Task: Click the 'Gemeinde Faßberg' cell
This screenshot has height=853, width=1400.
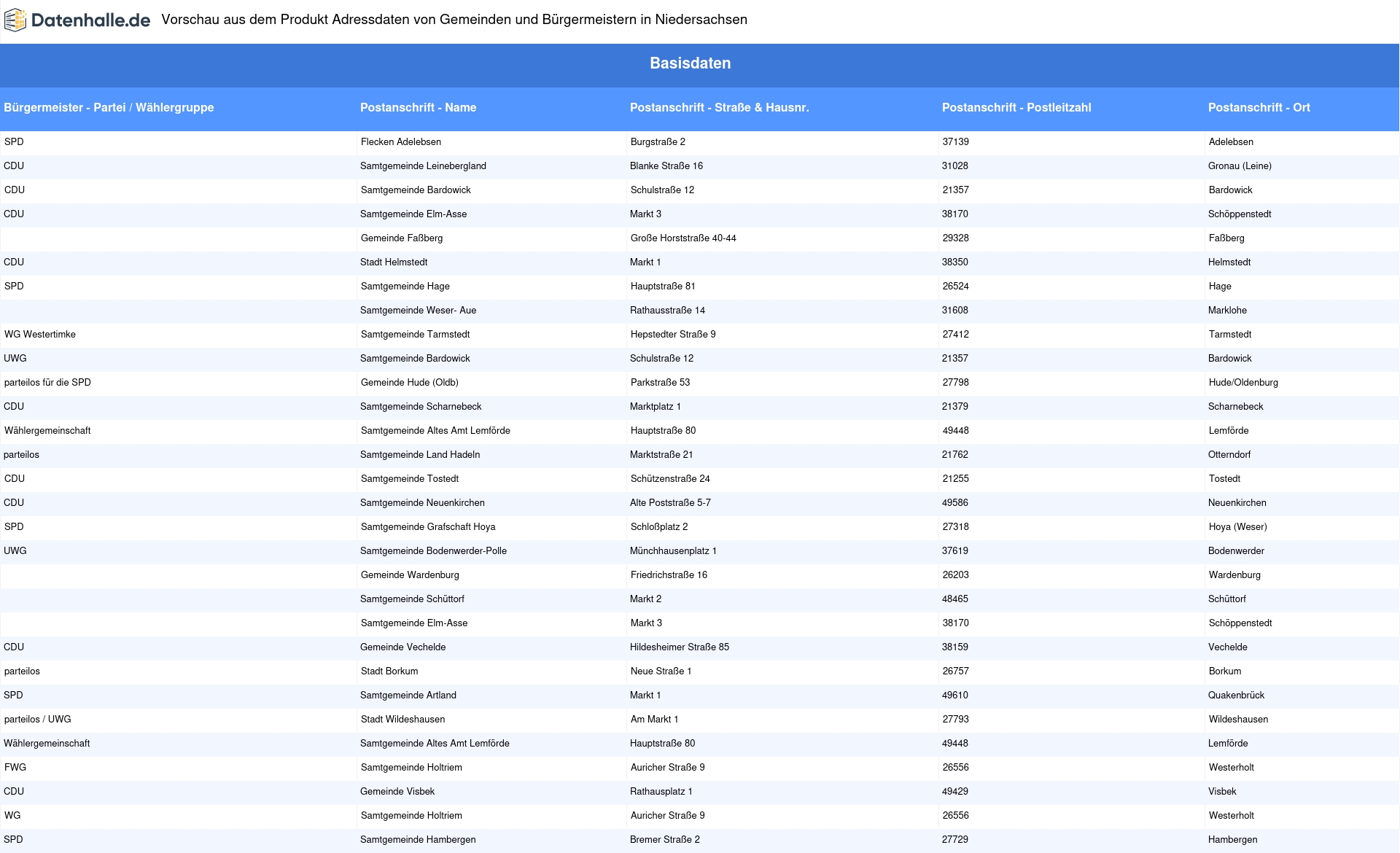Action: pos(491,238)
